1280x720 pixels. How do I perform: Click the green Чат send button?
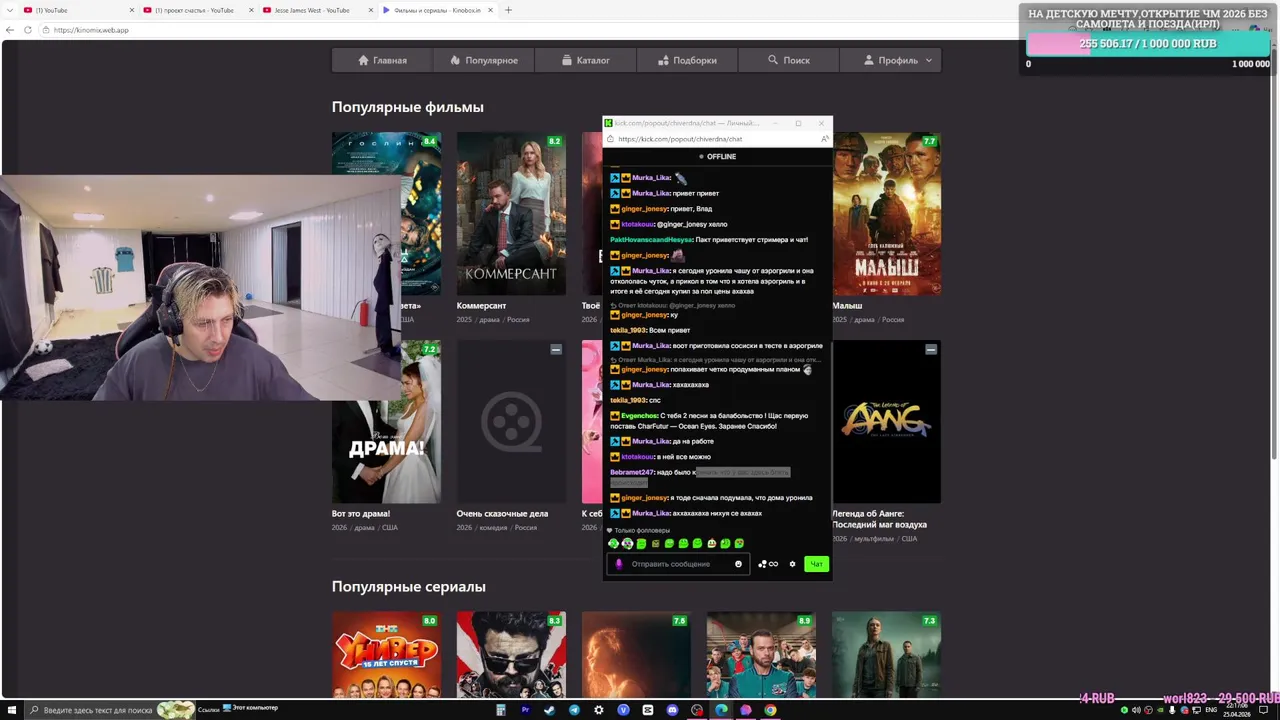[x=816, y=564]
